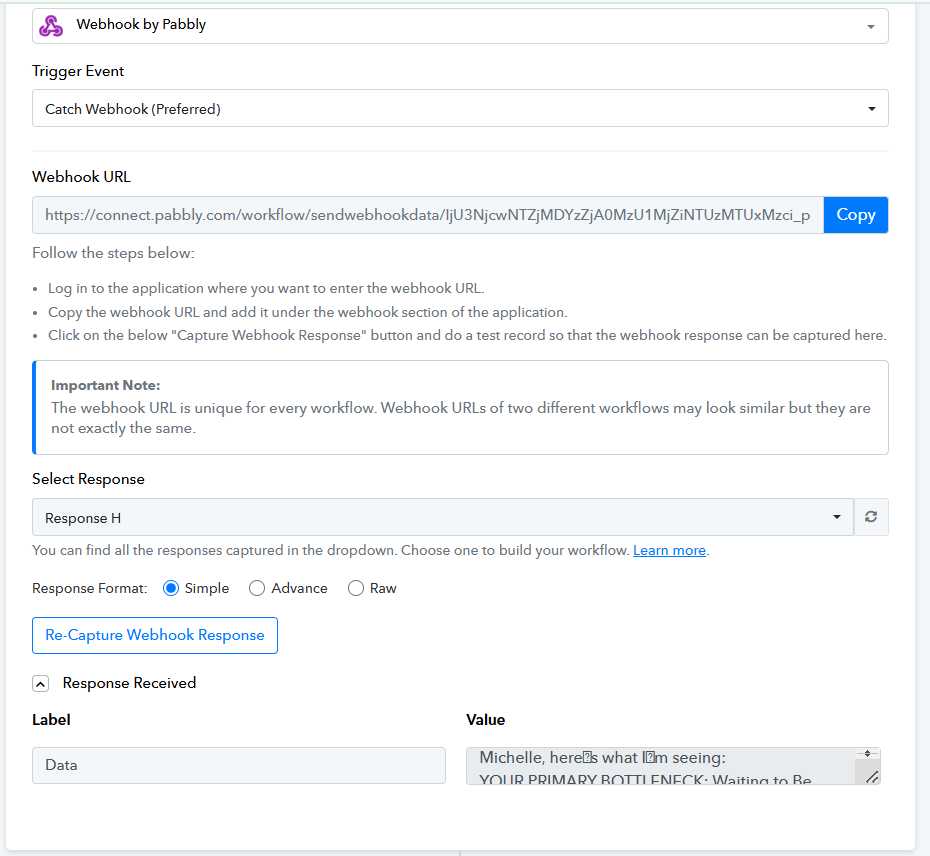The height and width of the screenshot is (856, 930).
Task: Select the Raw response format
Action: [356, 588]
